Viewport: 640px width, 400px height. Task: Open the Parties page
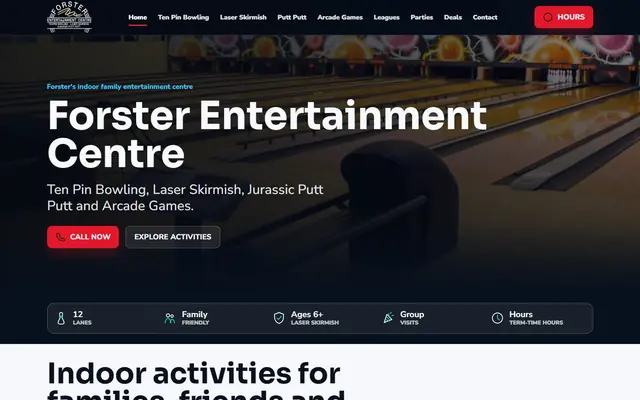pos(422,17)
